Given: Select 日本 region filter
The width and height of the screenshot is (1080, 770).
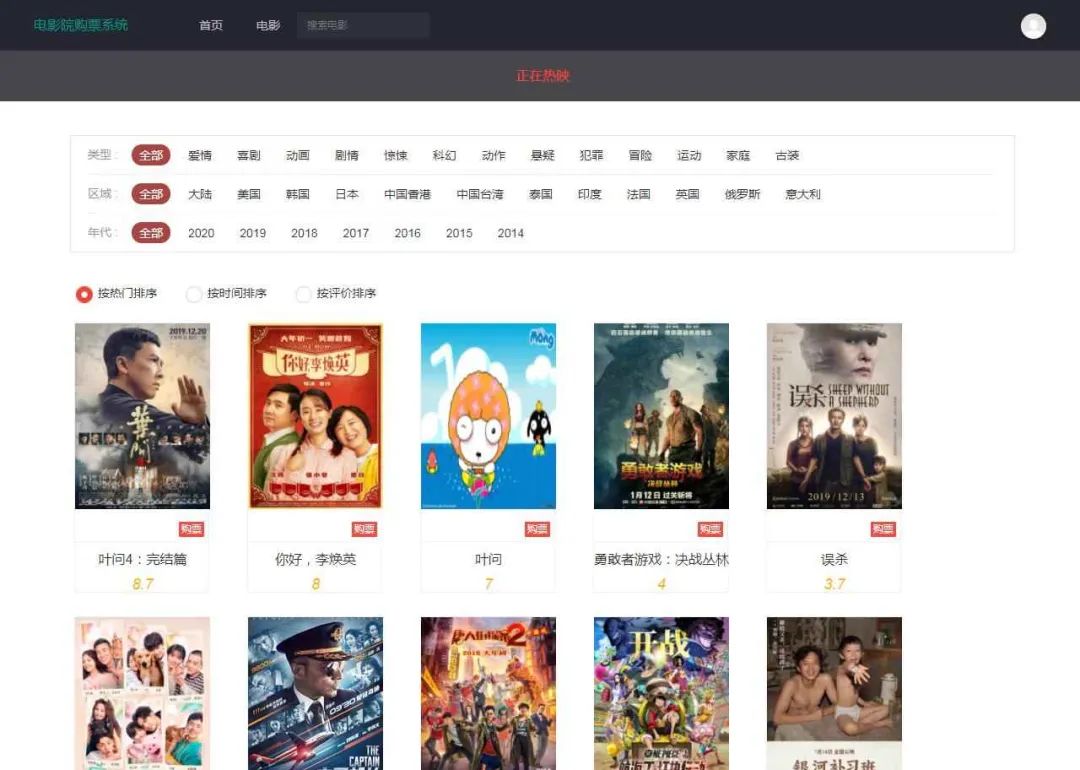Looking at the screenshot, I should [346, 194].
